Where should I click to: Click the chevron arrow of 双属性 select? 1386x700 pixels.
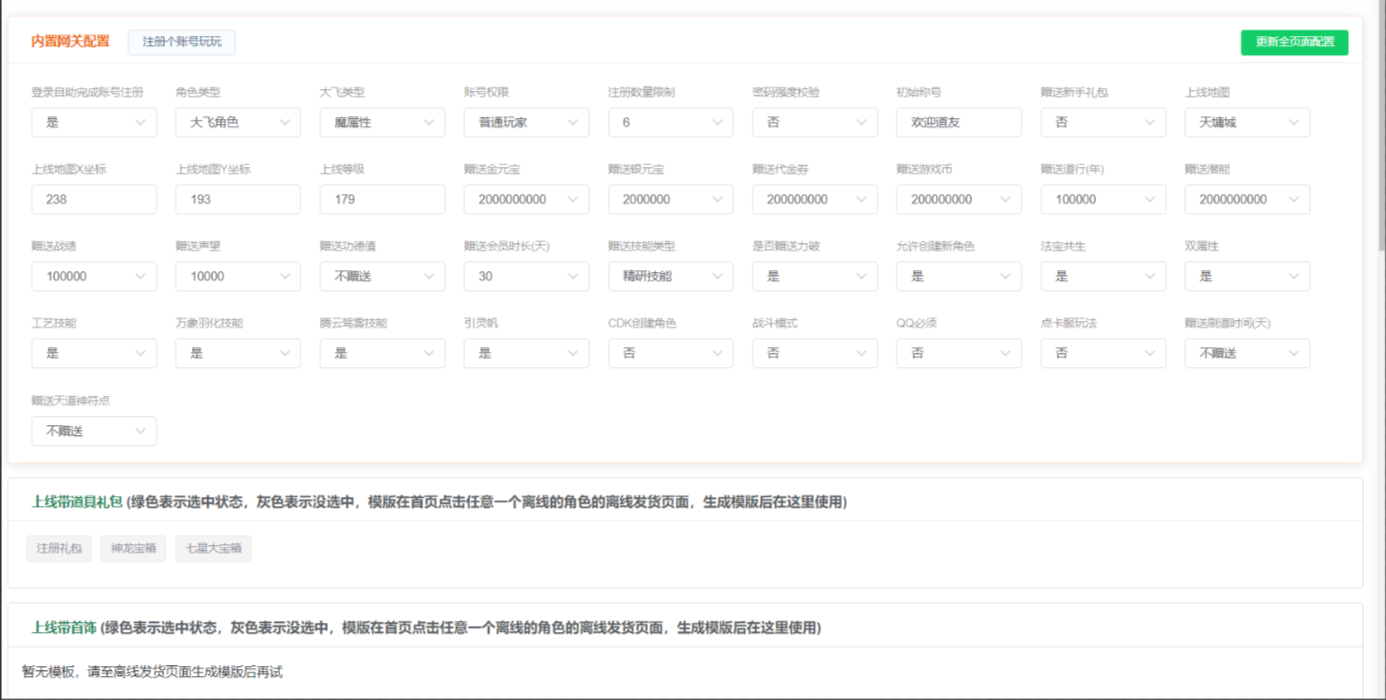tap(1294, 276)
